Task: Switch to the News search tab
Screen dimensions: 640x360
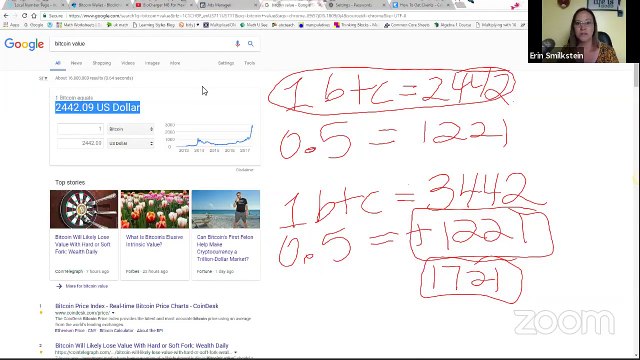Action: (76, 63)
